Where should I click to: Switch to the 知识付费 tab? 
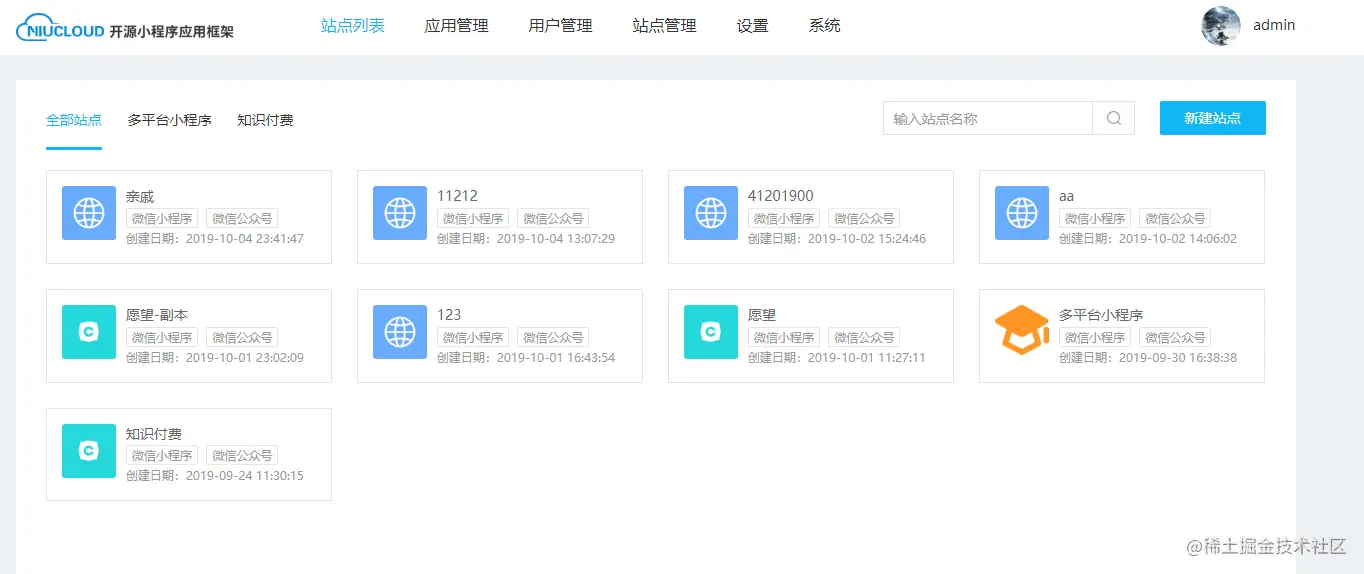click(x=265, y=120)
